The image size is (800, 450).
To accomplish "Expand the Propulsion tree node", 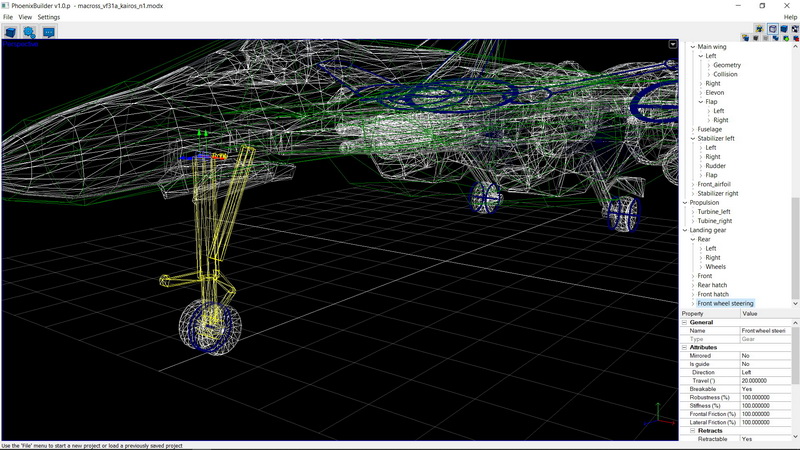I will (686, 203).
